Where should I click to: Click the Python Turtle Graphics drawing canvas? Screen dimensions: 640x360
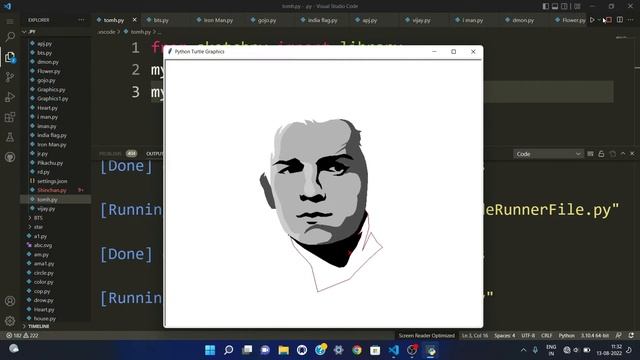click(x=323, y=193)
